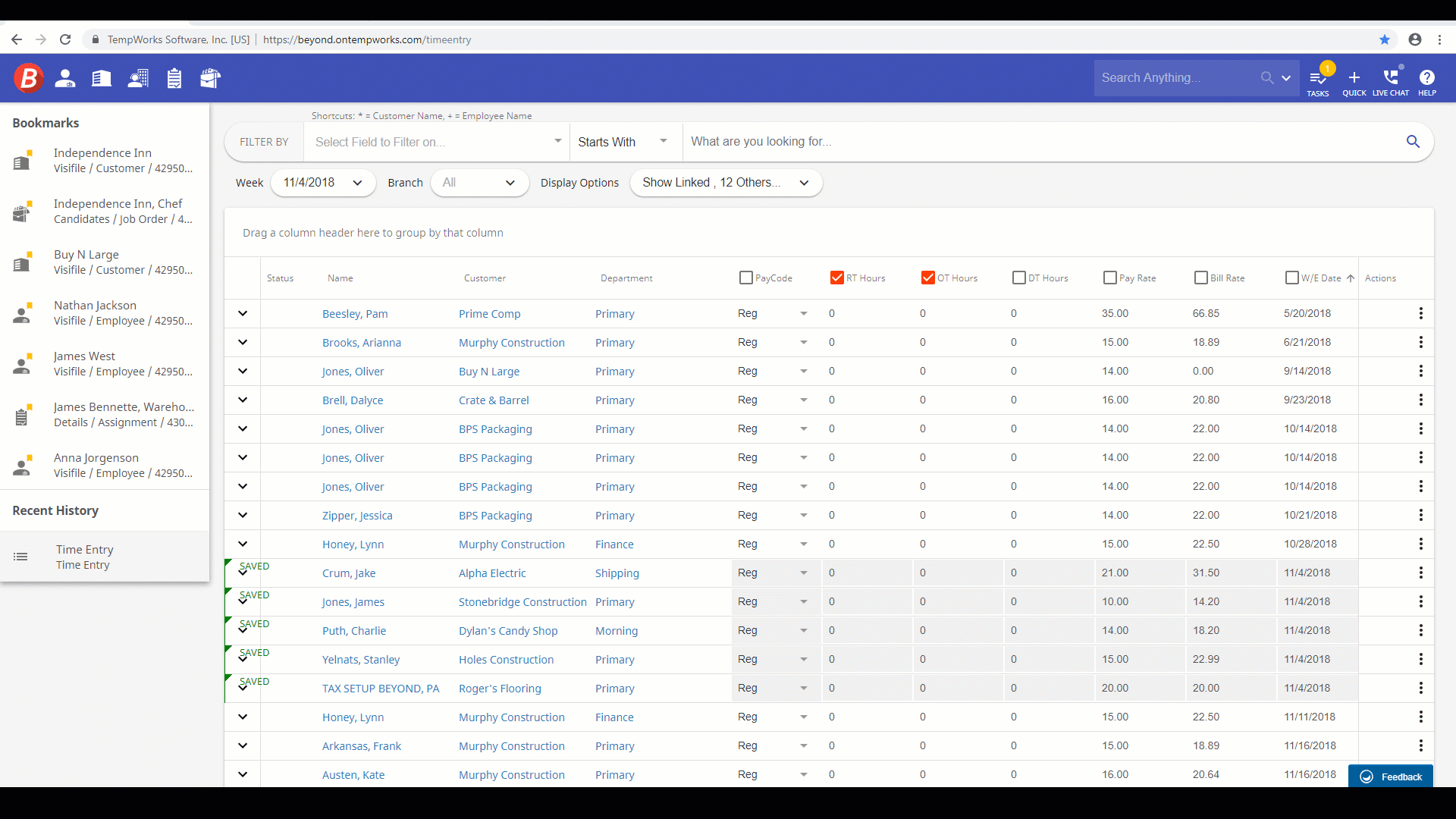Open the Tasks icon with notification badge
Screen dimensions: 1456x819
pos(1318,79)
